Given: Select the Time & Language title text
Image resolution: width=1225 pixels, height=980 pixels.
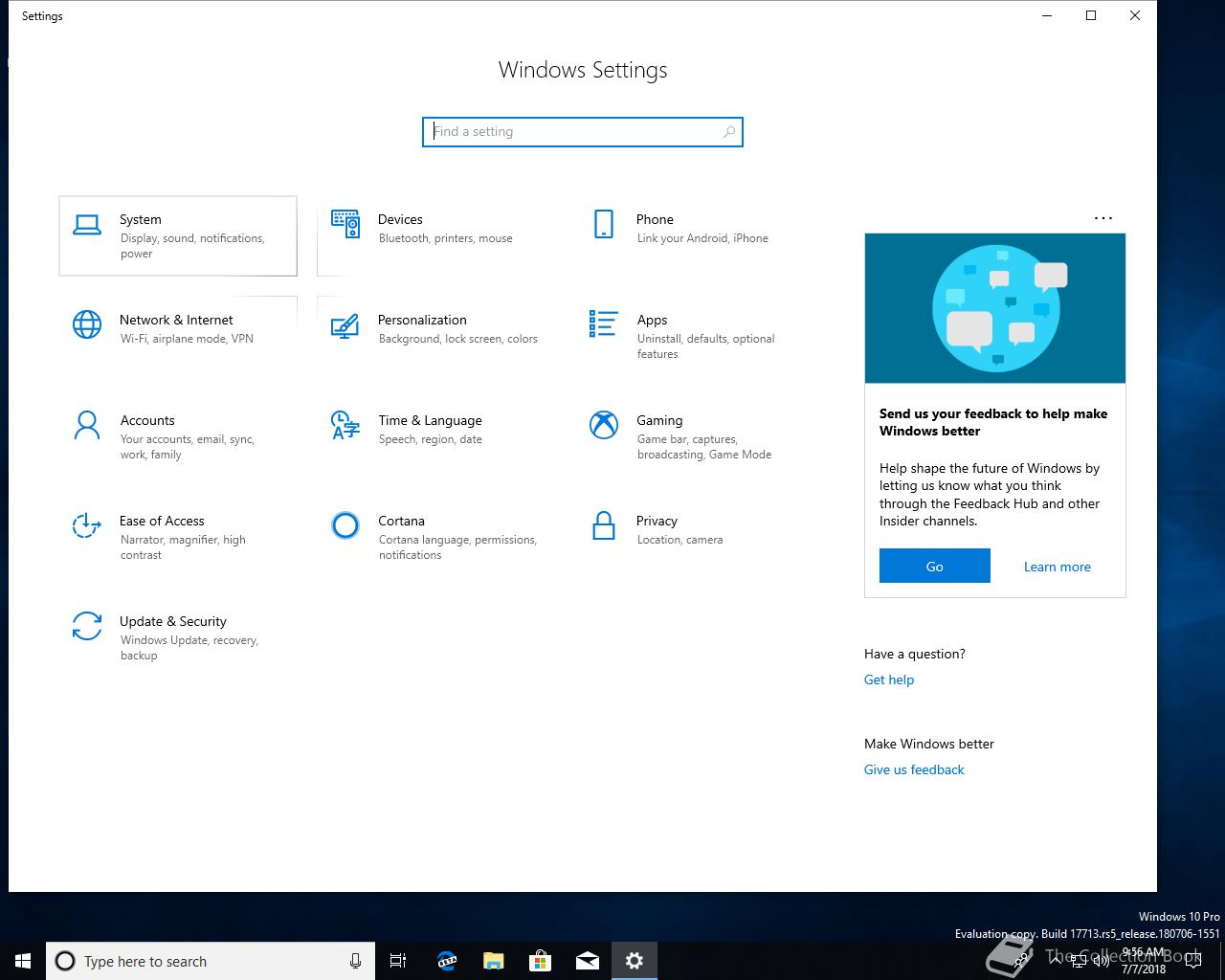Looking at the screenshot, I should (430, 420).
